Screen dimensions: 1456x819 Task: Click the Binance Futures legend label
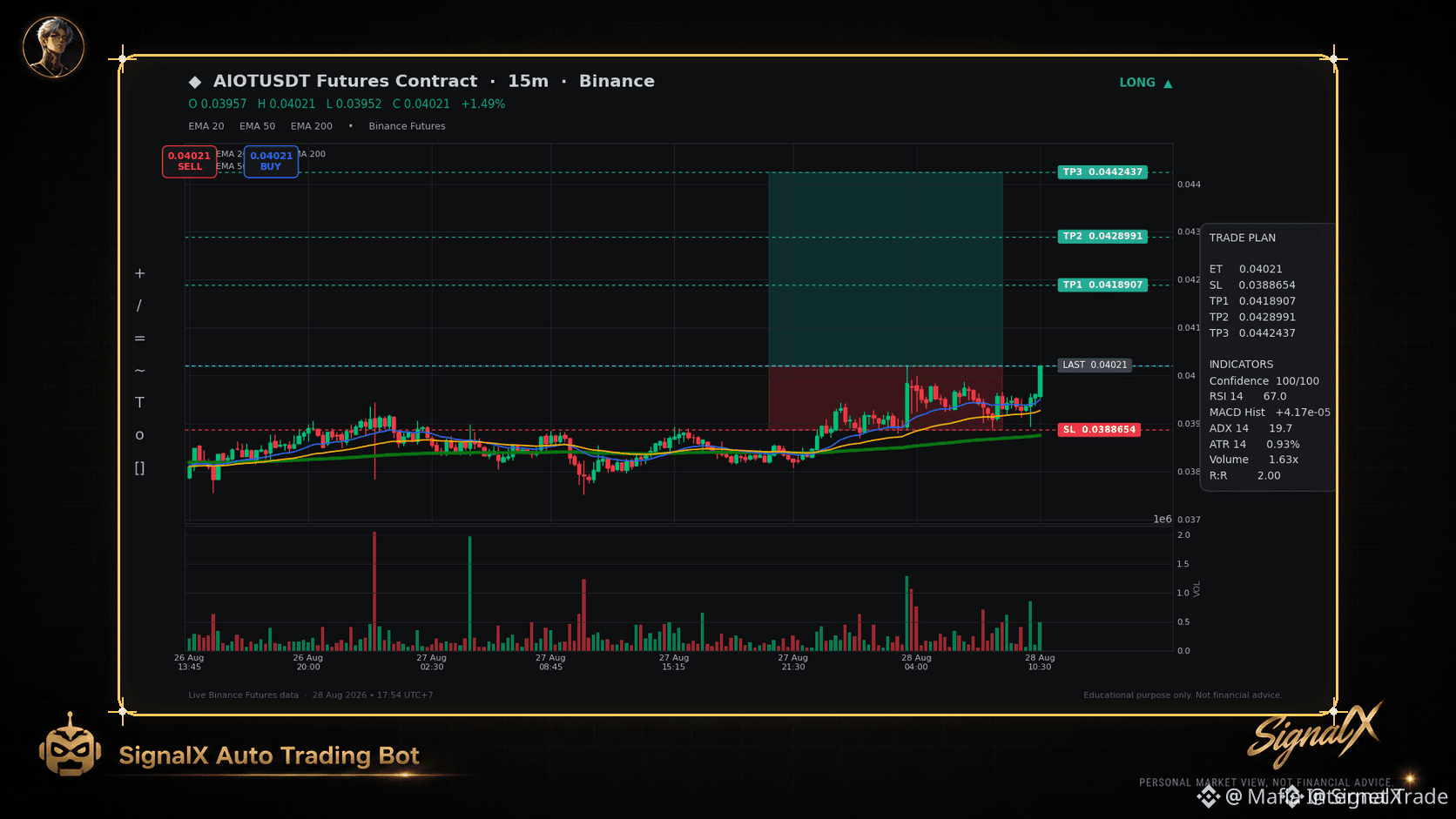point(407,126)
